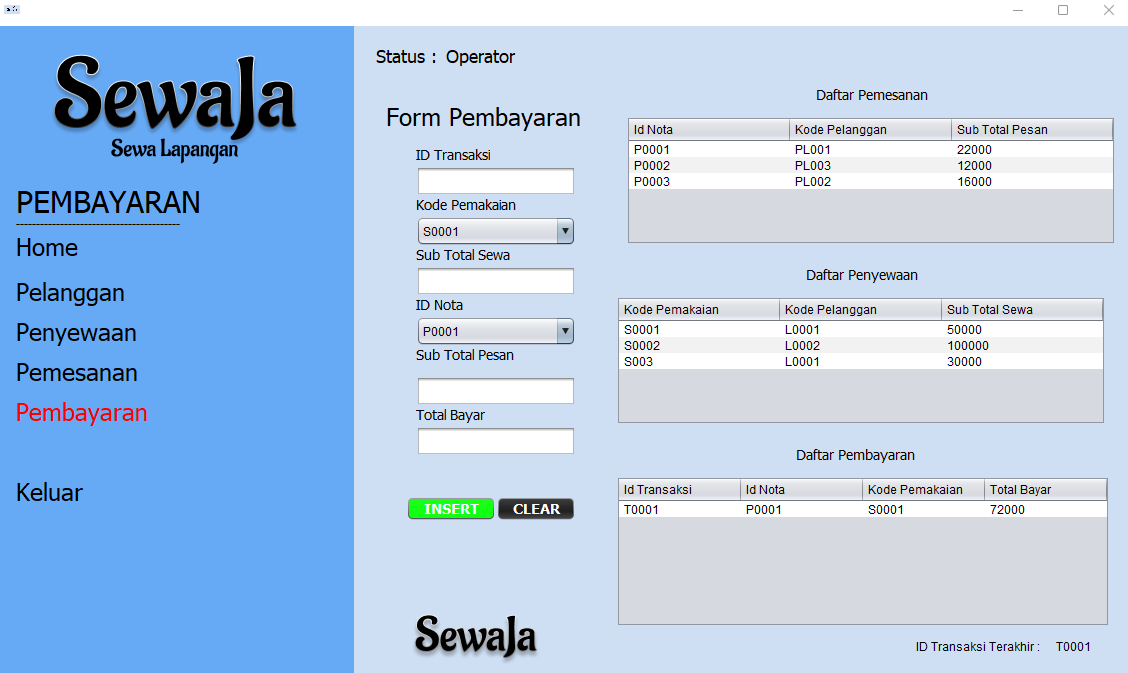This screenshot has width=1128, height=673.
Task: Open the Pelanggan menu
Action: [x=70, y=293]
